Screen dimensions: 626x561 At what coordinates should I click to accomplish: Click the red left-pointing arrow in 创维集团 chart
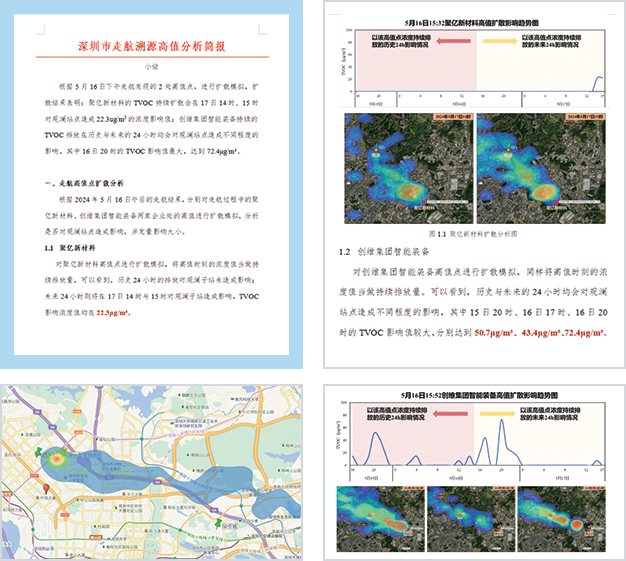pyautogui.click(x=450, y=414)
